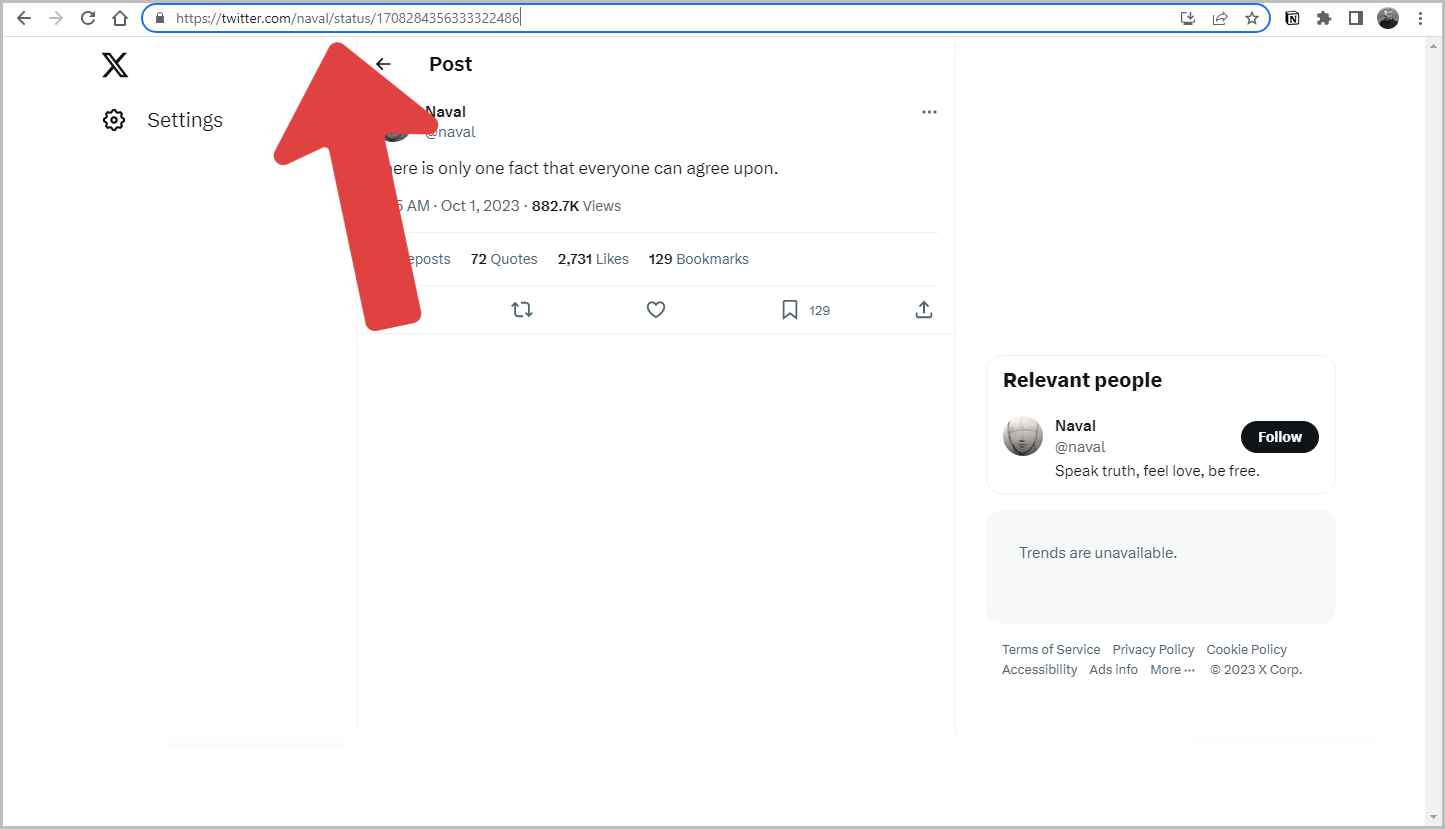The width and height of the screenshot is (1445, 829).
Task: Open the Settings gear in the sidebar
Action: [114, 119]
